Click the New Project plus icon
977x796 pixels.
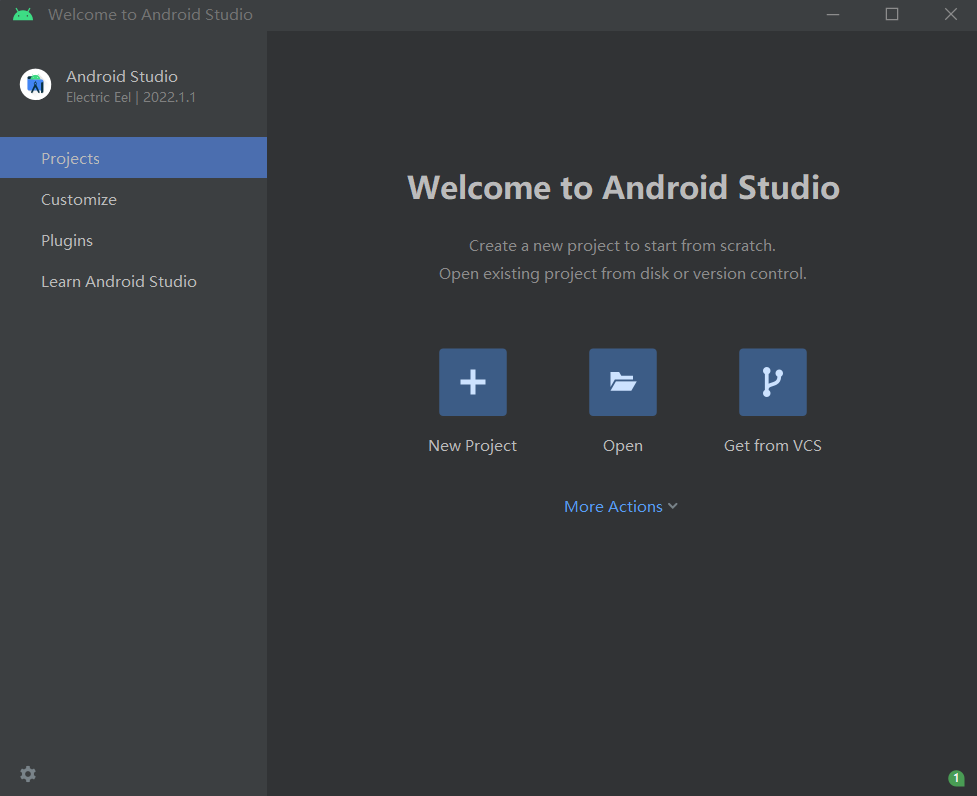pos(472,382)
